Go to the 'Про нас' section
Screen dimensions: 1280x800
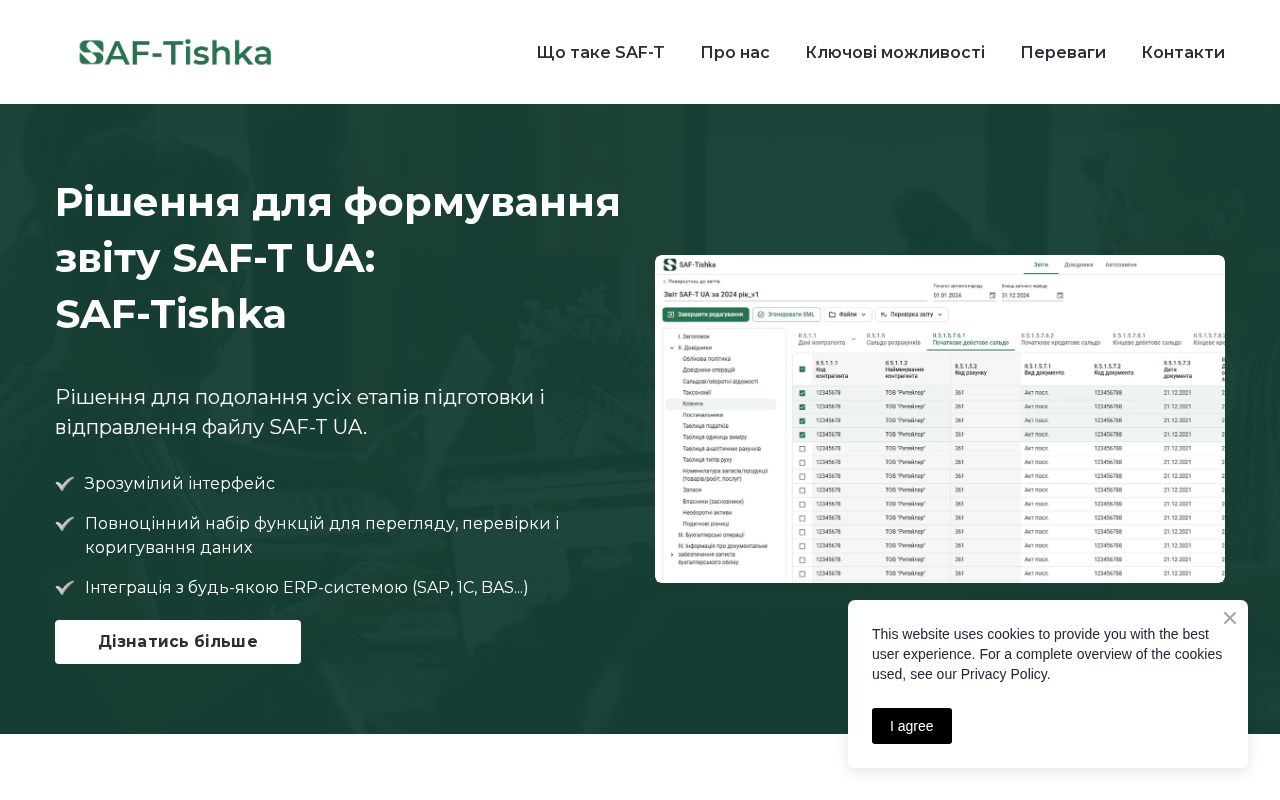coord(735,52)
